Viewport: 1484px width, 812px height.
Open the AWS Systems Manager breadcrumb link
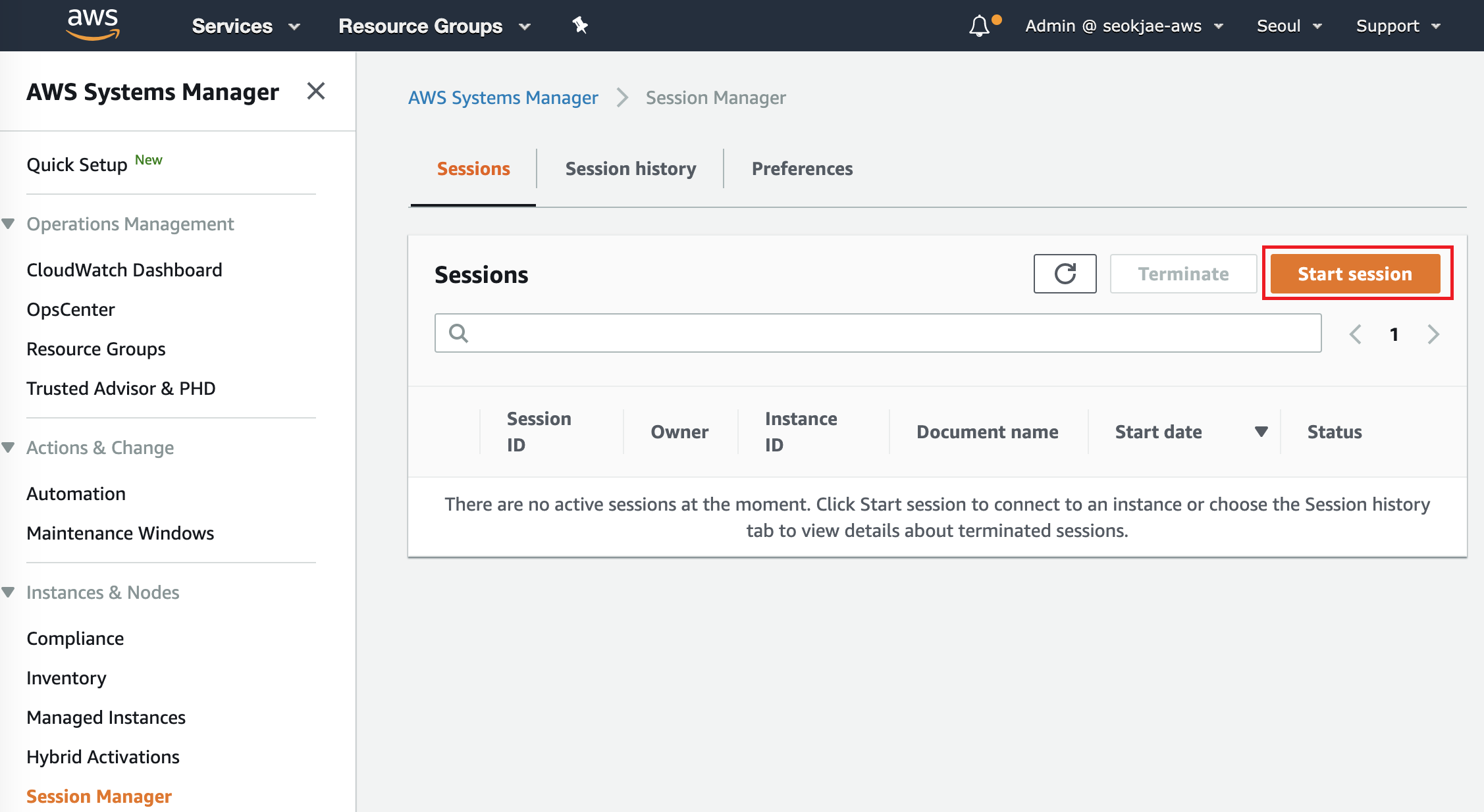pyautogui.click(x=503, y=98)
